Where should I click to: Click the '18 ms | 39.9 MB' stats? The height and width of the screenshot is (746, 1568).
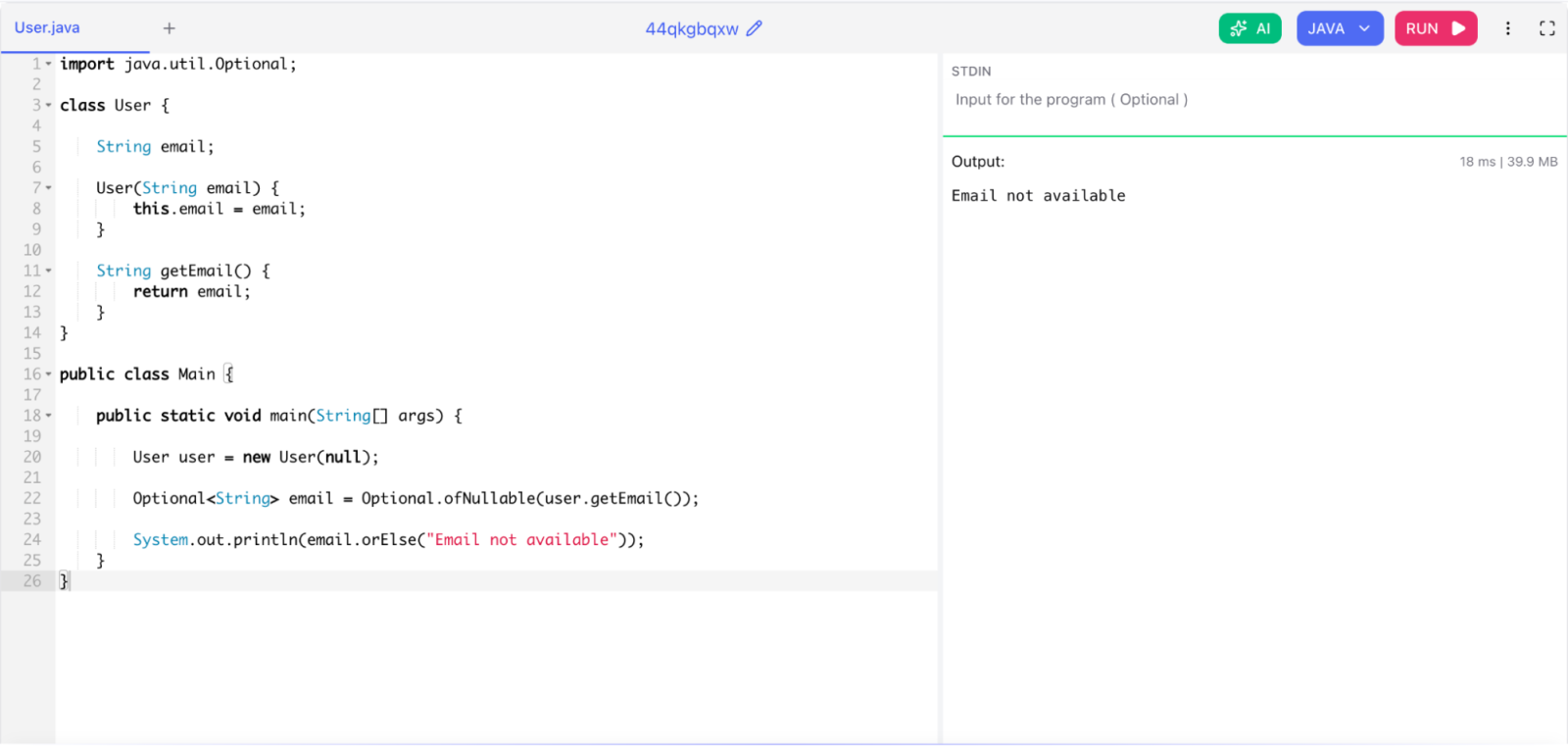[x=1508, y=162]
